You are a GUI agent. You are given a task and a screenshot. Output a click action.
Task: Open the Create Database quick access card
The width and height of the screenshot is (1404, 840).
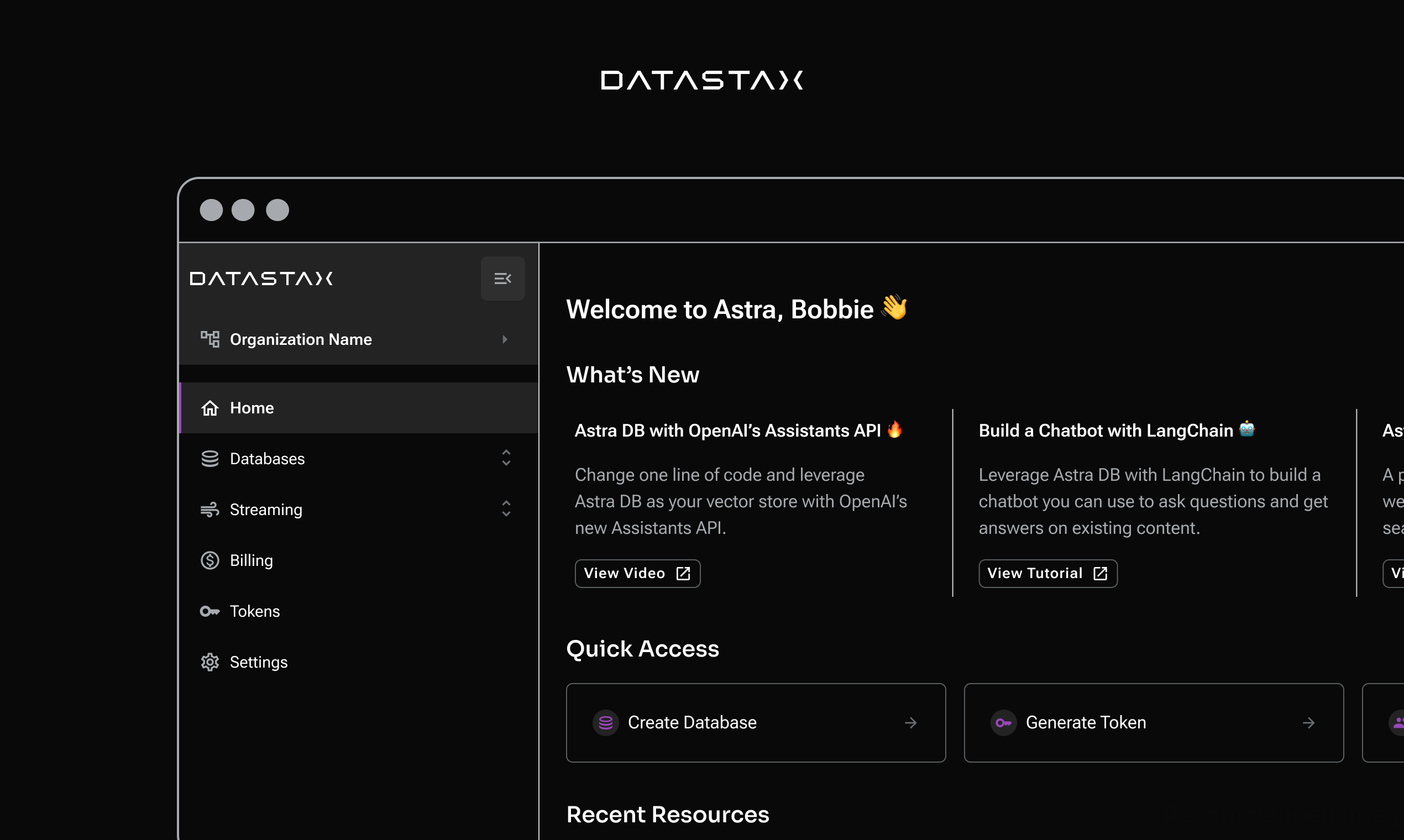756,723
